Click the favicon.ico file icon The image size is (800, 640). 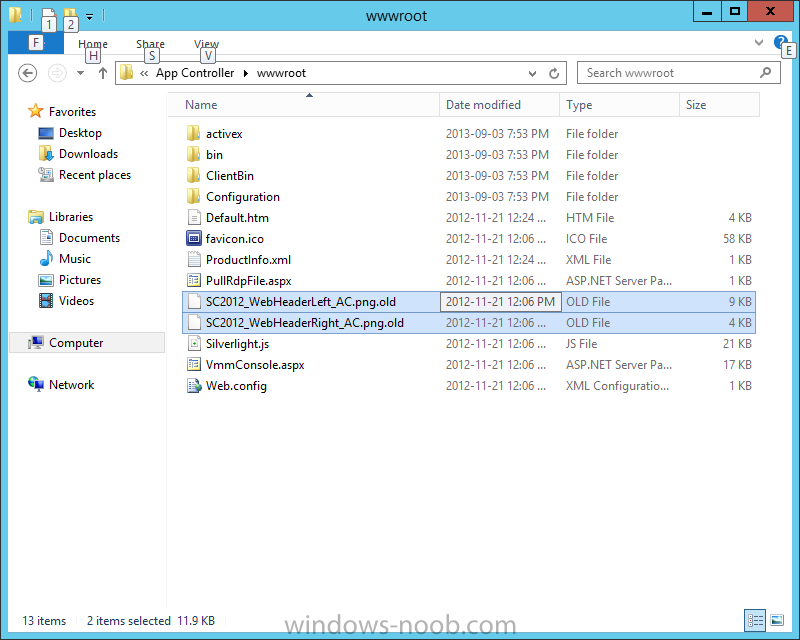[x=194, y=239]
